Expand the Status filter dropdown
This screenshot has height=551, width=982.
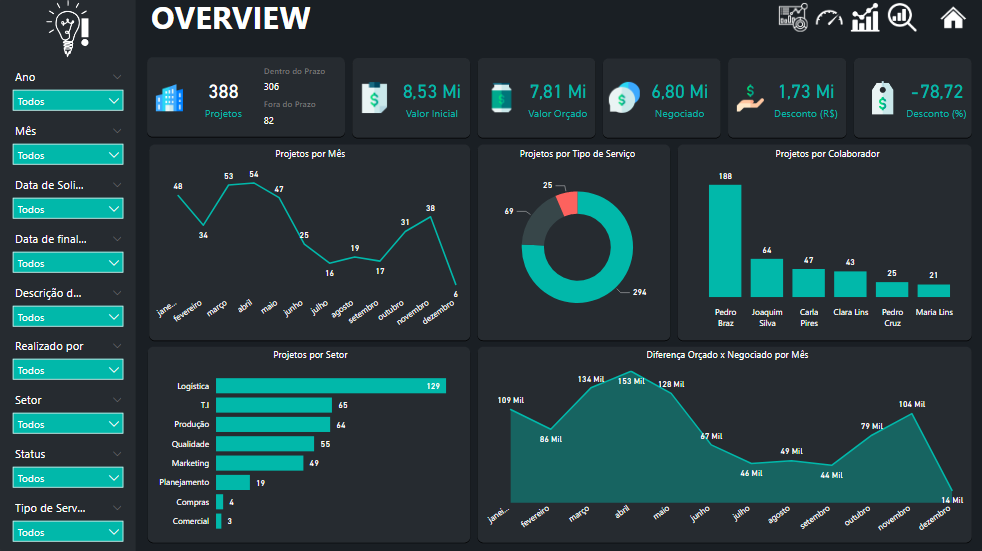point(68,478)
